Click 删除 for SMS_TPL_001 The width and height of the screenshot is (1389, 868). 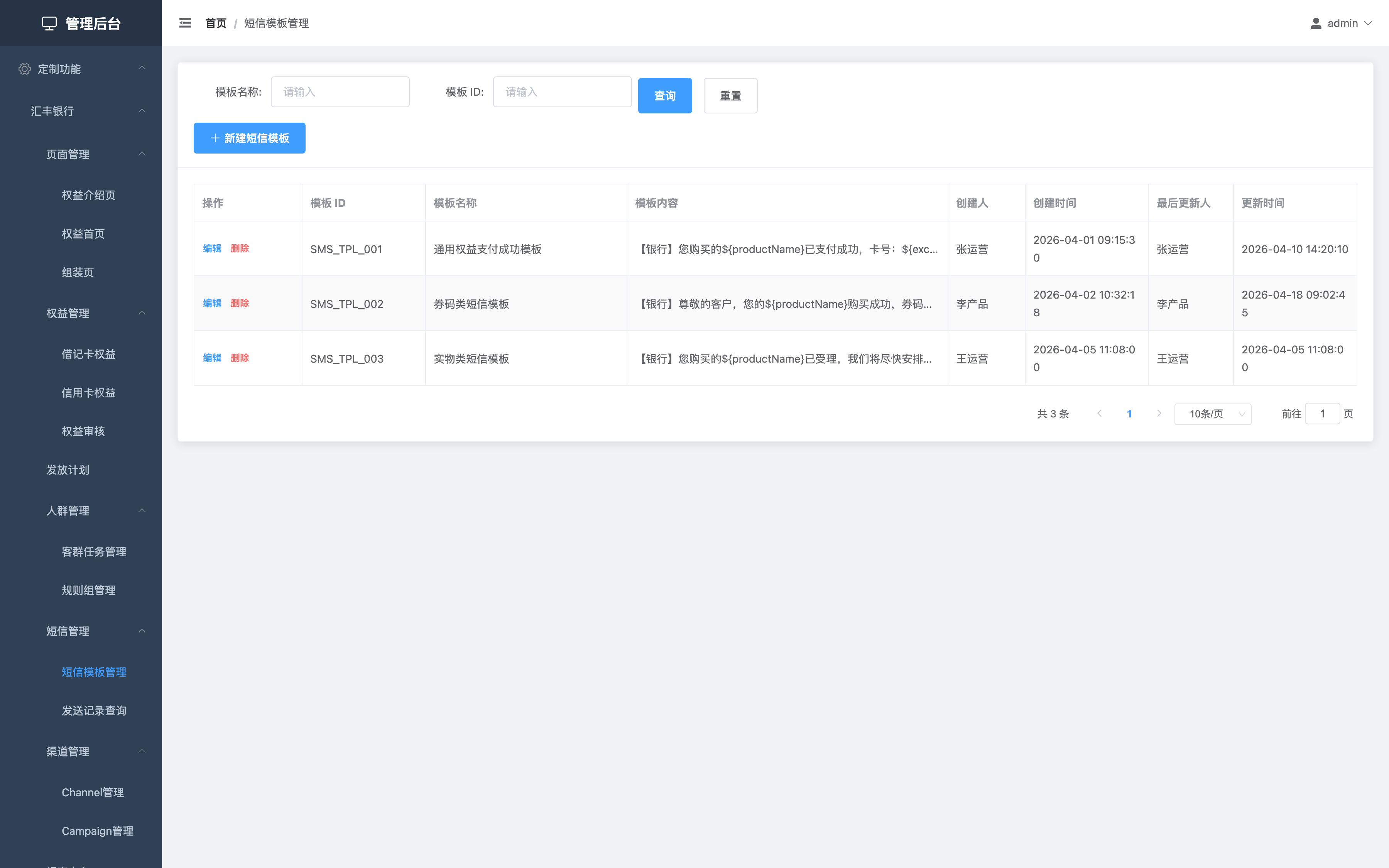coord(239,248)
